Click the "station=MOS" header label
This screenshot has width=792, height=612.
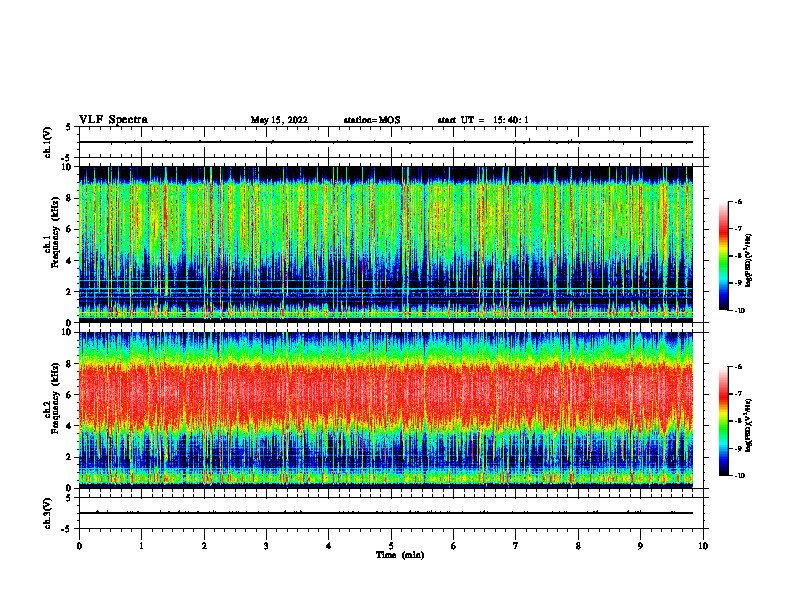tap(372, 120)
